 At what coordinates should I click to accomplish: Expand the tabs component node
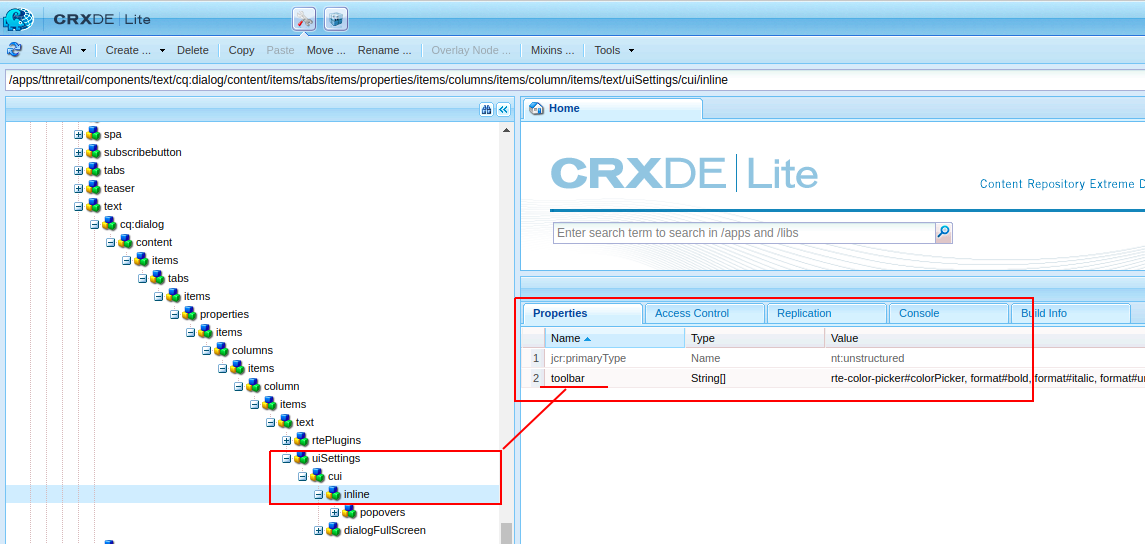click(x=79, y=170)
